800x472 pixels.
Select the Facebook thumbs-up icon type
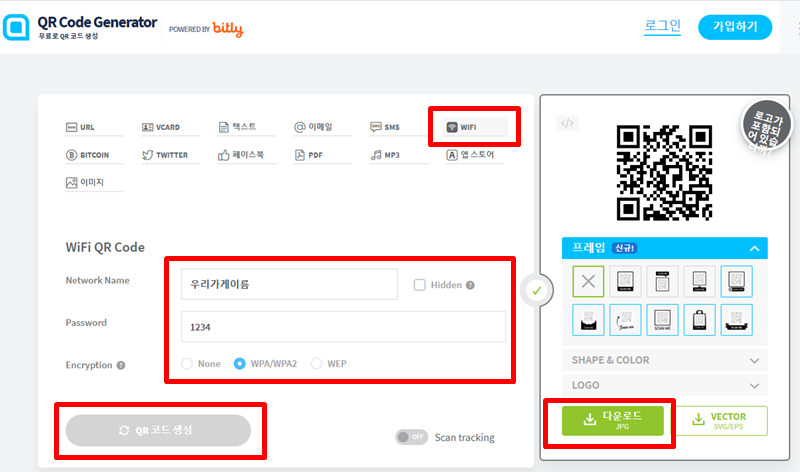coord(223,155)
